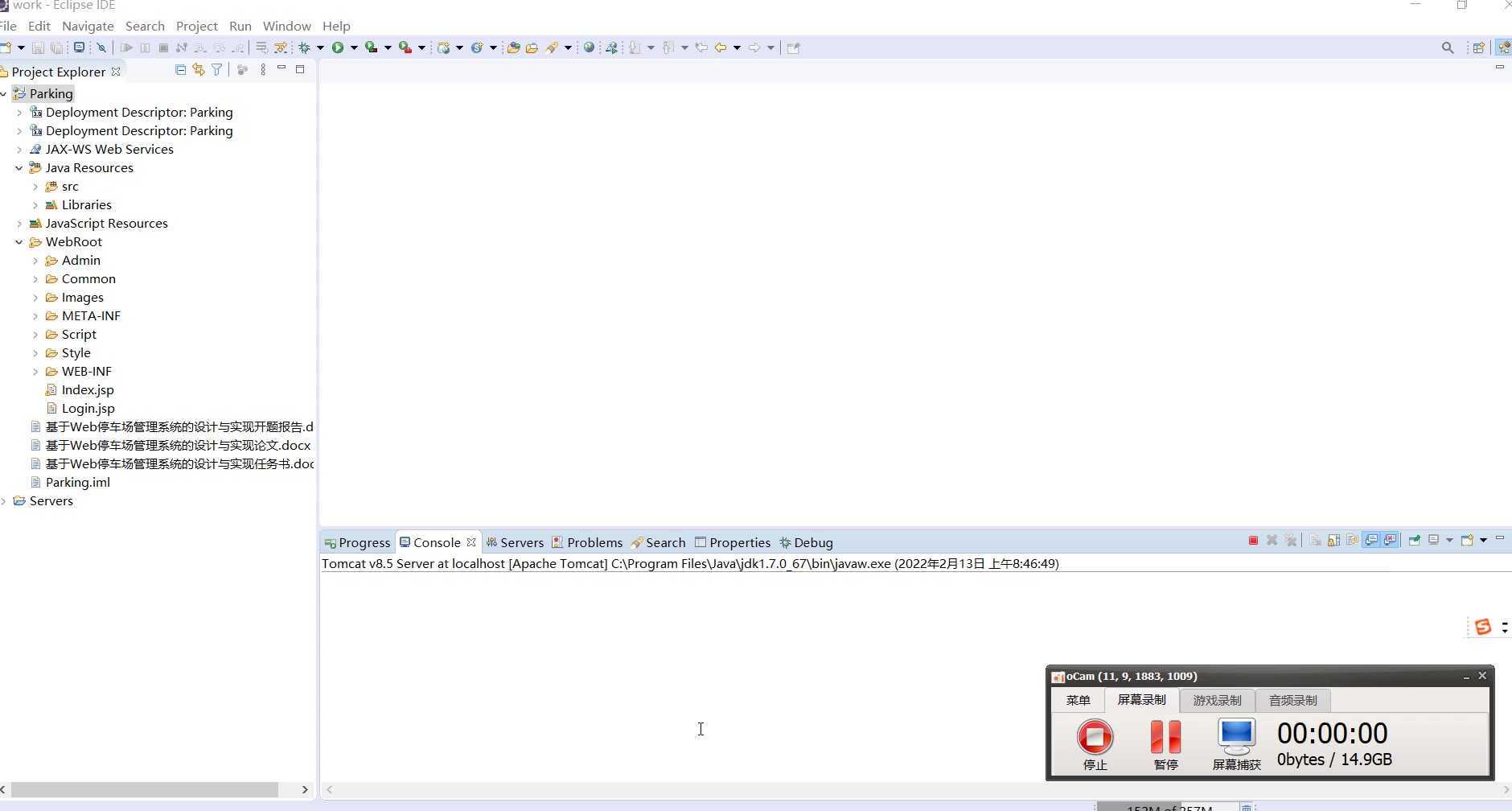
Task: Click the heap status memory bar
Action: pyautogui.click(x=1168, y=807)
